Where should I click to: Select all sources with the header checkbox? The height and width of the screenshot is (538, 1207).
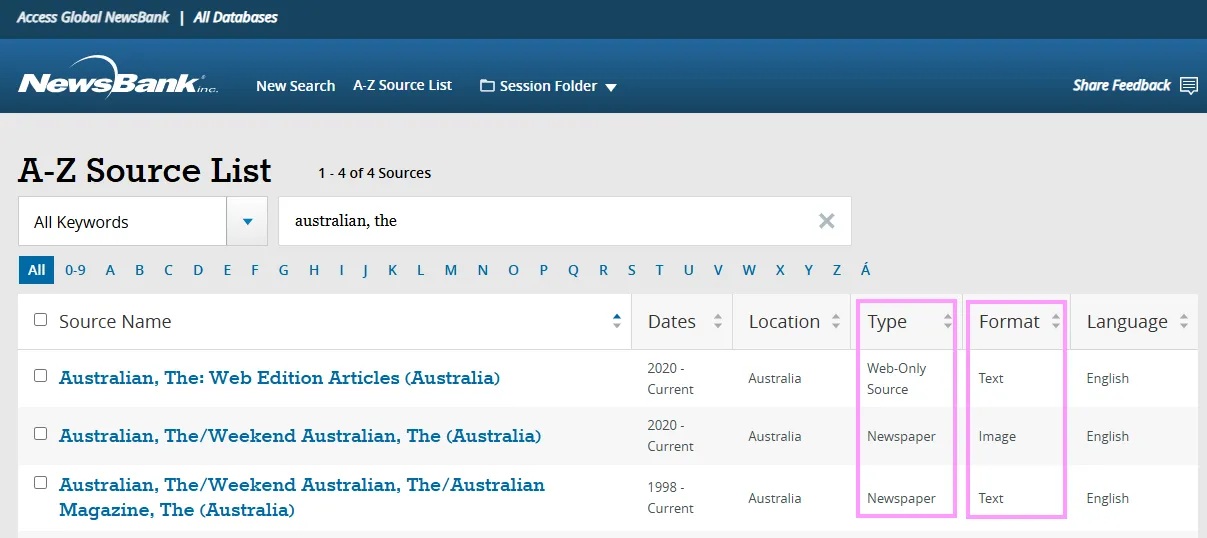tap(40, 320)
